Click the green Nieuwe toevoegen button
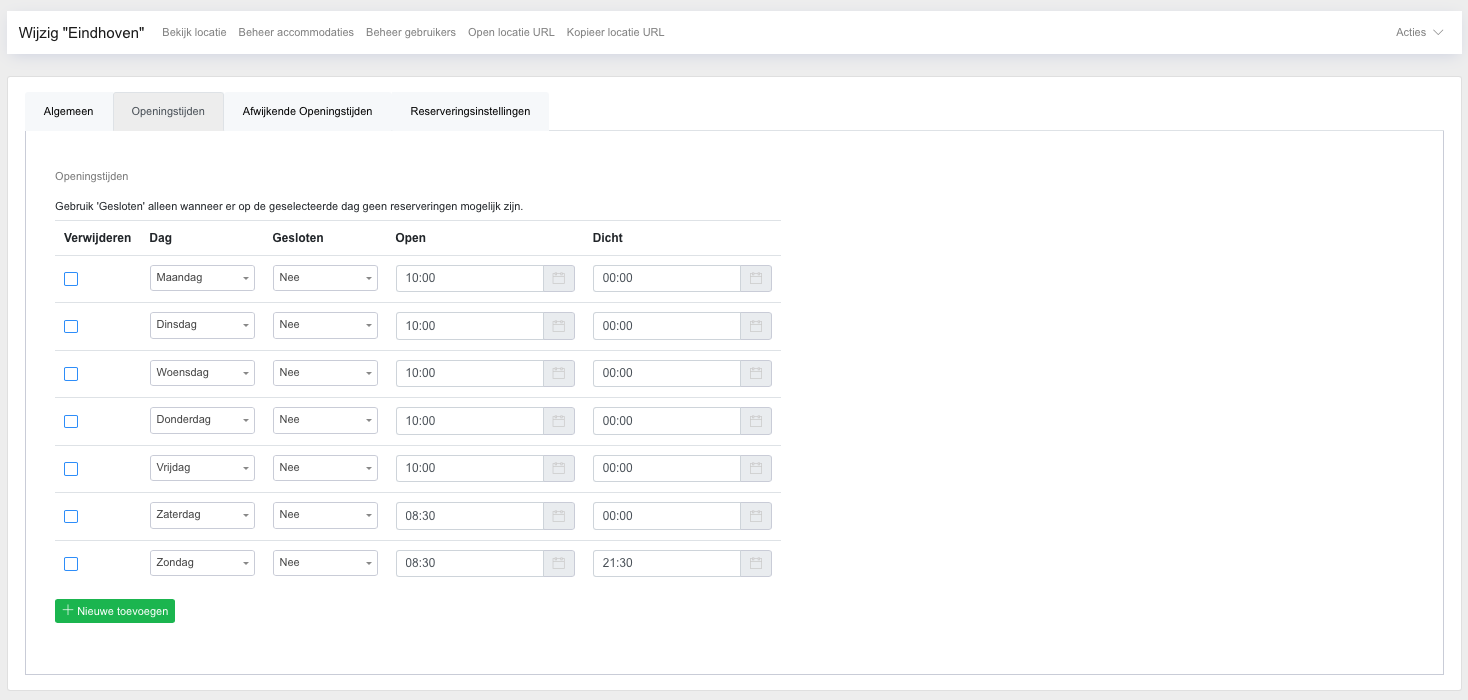Image resolution: width=1468 pixels, height=700 pixels. pos(115,611)
